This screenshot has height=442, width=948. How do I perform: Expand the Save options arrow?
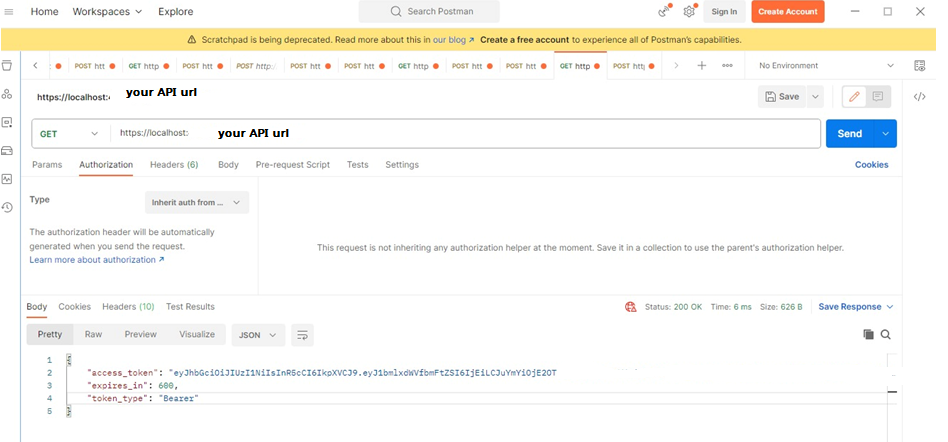click(815, 97)
